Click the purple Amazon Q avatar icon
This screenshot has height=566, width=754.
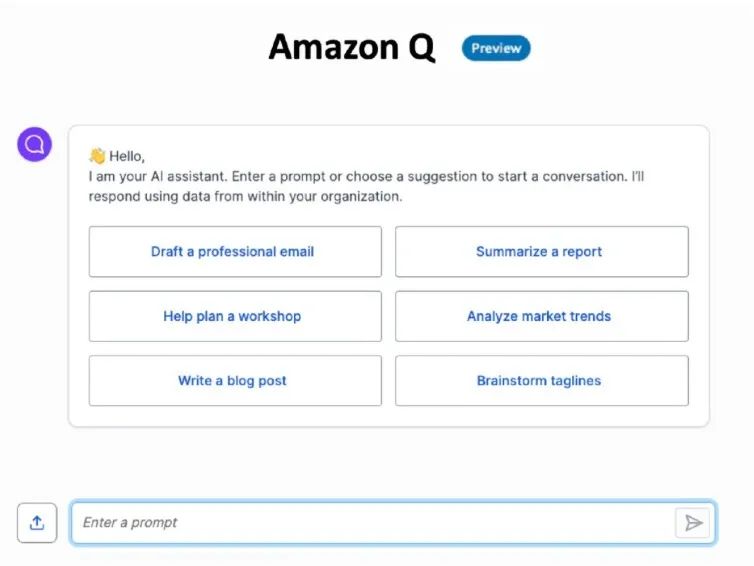point(35,144)
